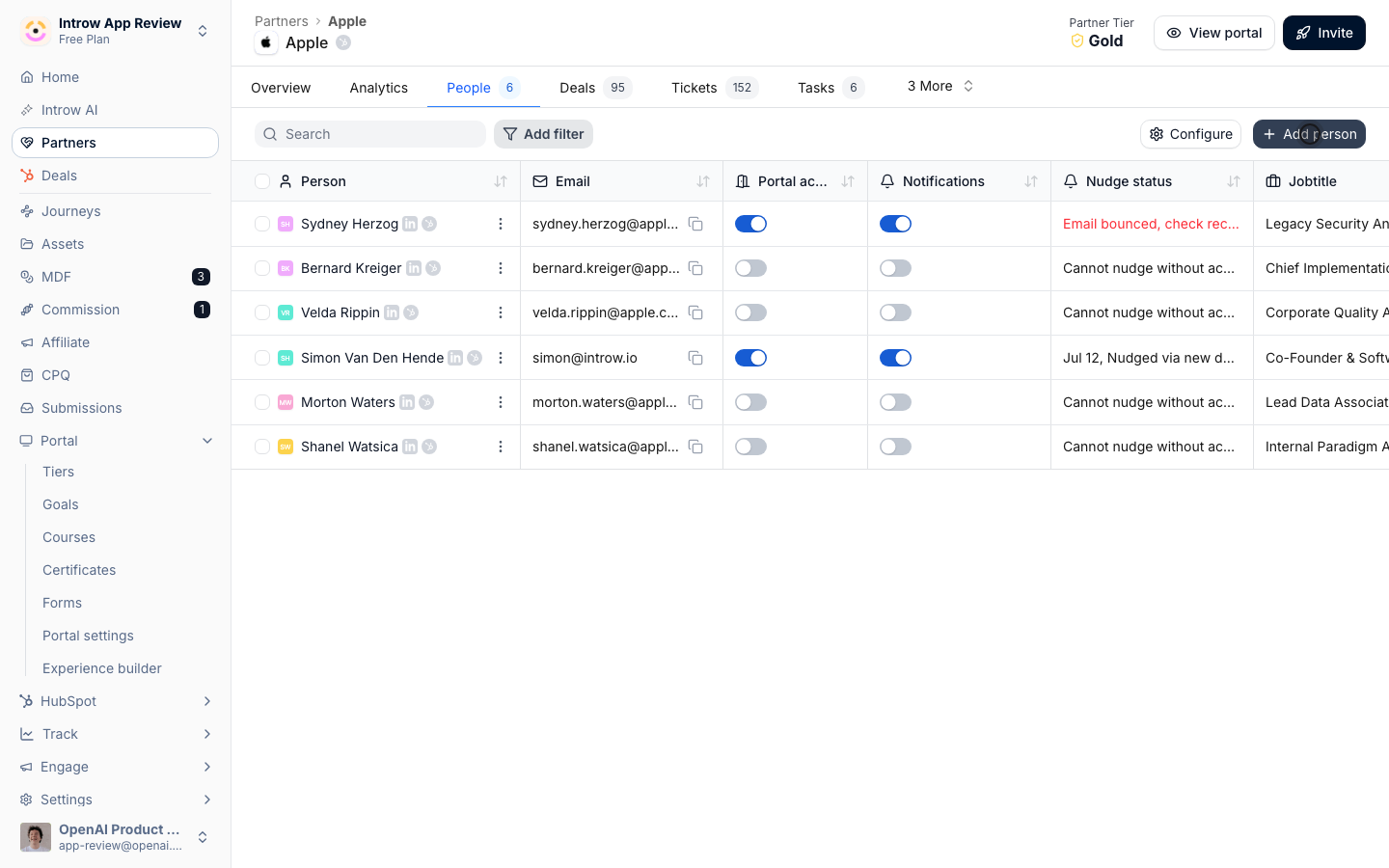
Task: Turn on notifications for Velda Rippin
Action: point(895,312)
